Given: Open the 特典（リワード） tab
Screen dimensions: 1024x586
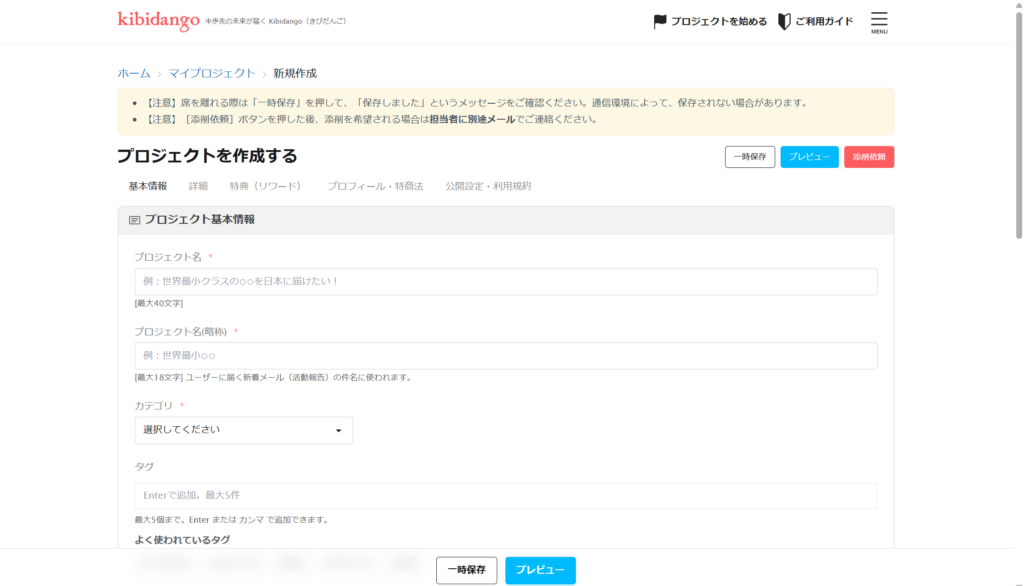Looking at the screenshot, I should 265,186.
